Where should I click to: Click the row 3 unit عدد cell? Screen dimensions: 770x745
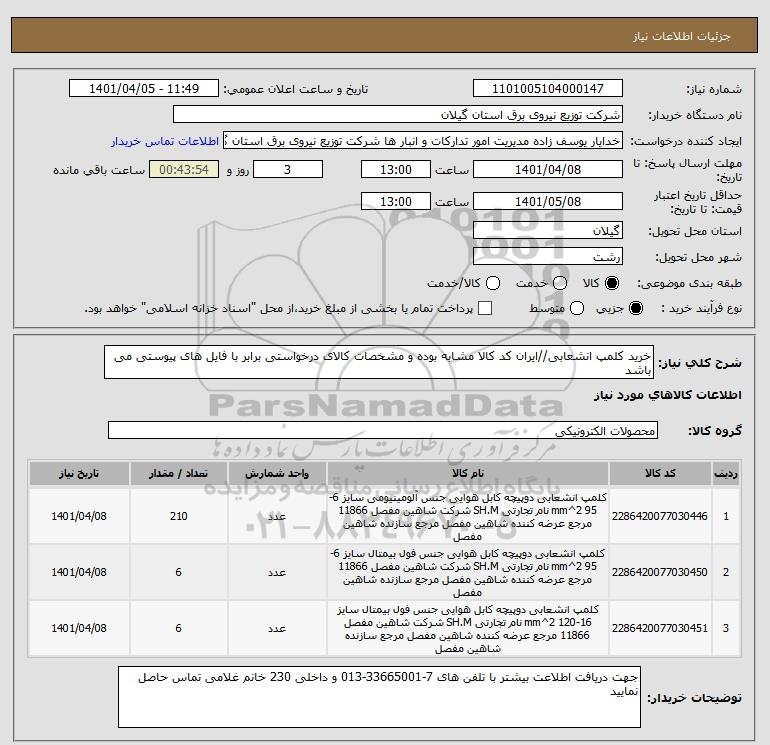point(277,629)
